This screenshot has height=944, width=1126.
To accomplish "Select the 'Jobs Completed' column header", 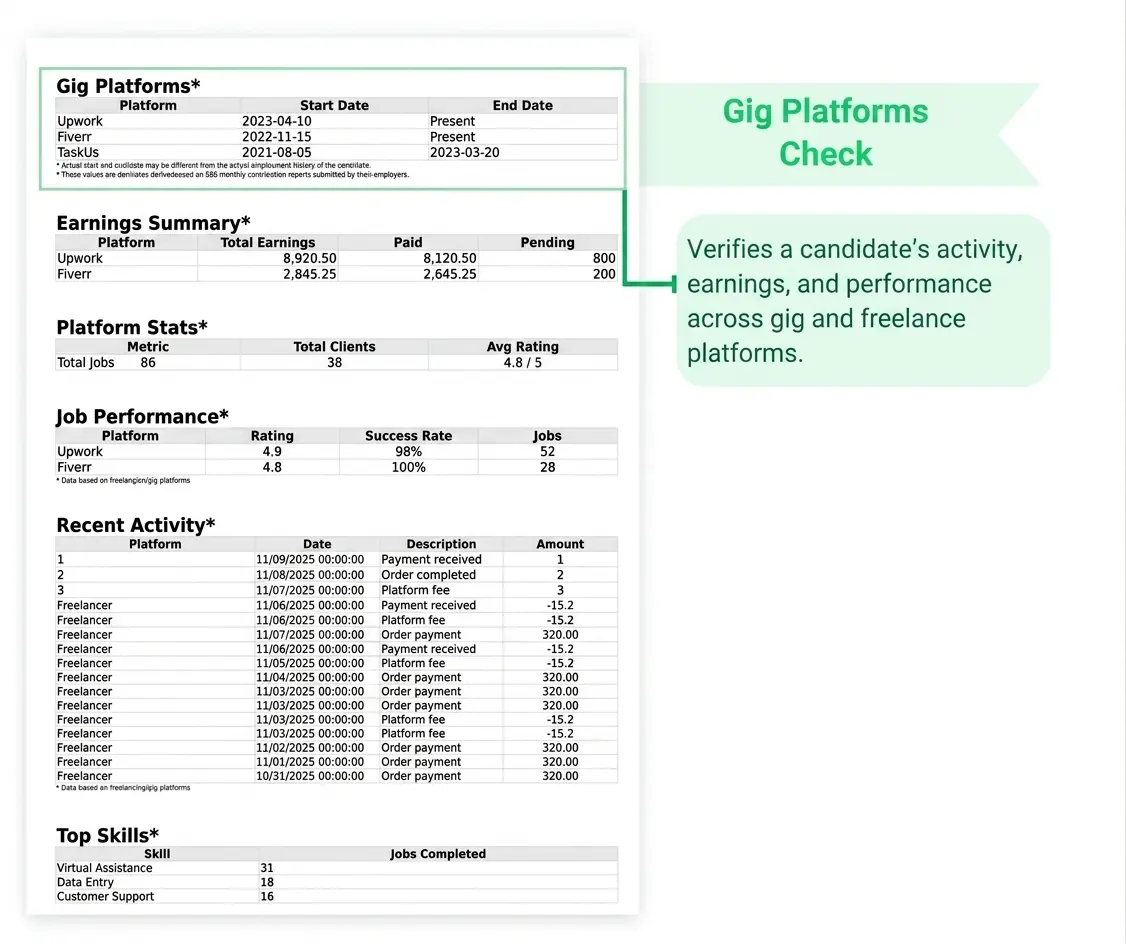I will pos(437,854).
